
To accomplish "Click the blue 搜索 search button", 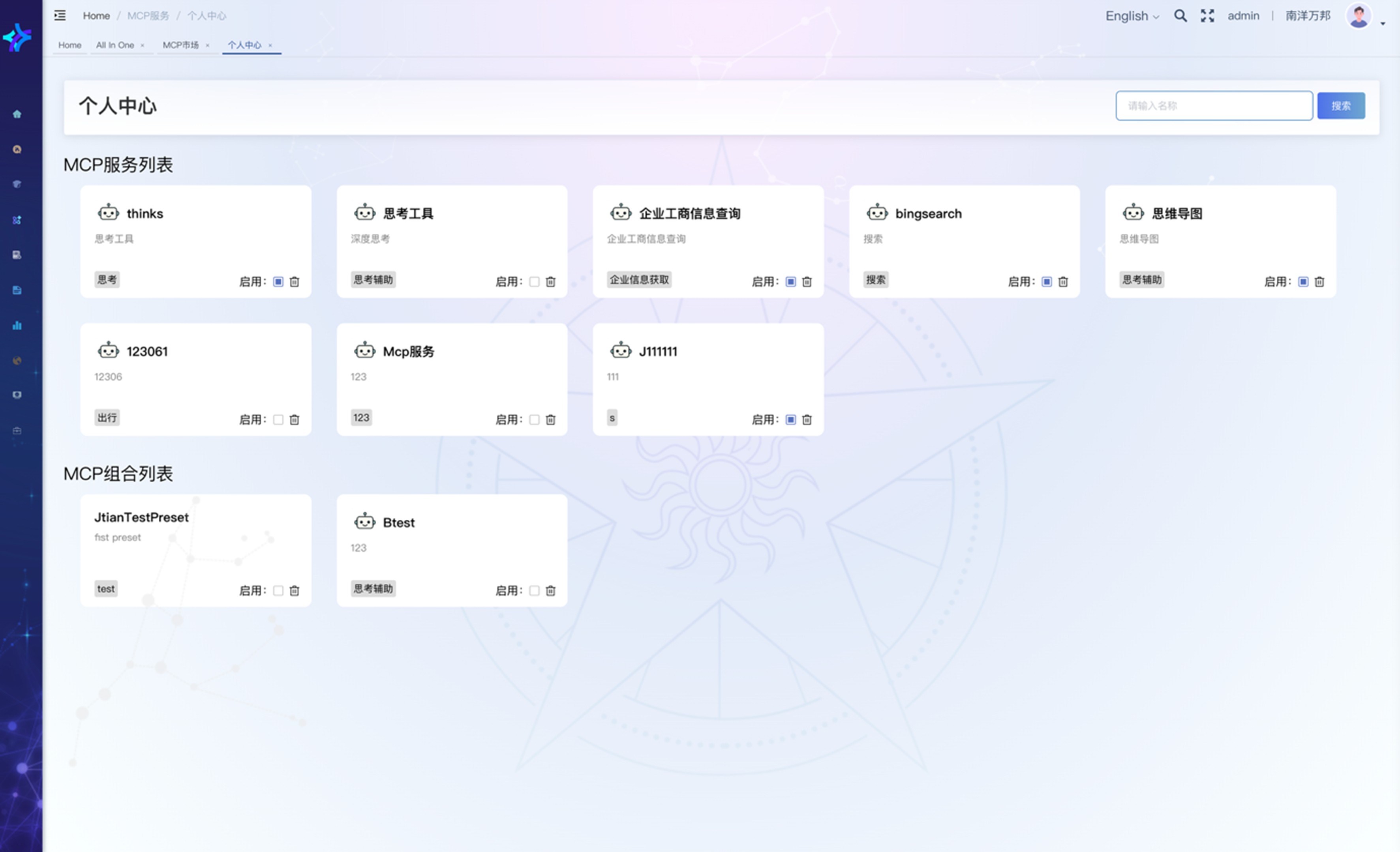I will [x=1340, y=106].
